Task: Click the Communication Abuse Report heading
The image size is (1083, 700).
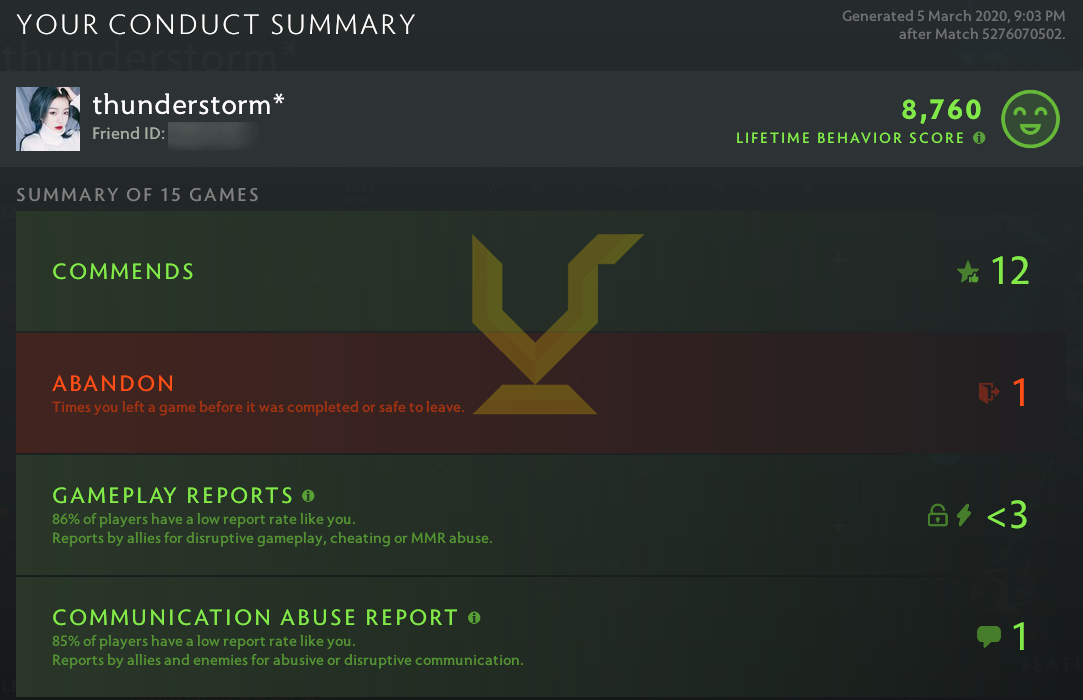Action: 255,618
